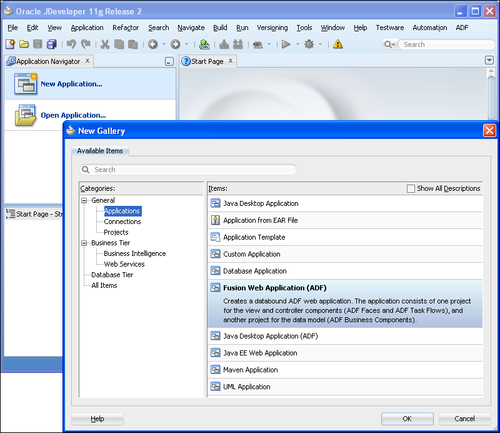Click the Back navigation arrow icon
Screen dimensions: 500x433
tap(153, 44)
